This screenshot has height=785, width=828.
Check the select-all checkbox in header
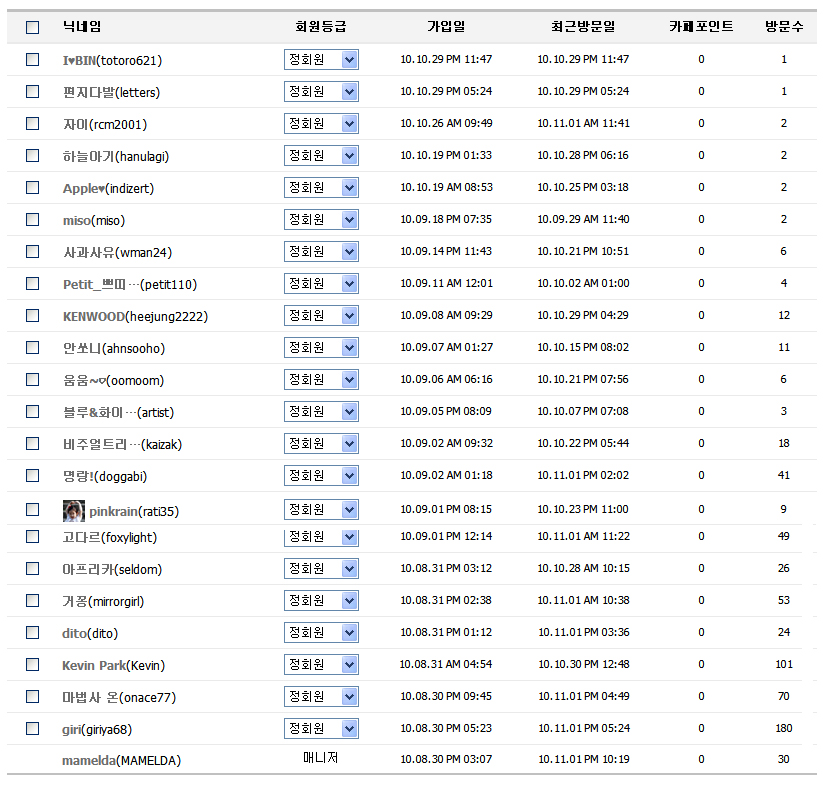pyautogui.click(x=33, y=28)
